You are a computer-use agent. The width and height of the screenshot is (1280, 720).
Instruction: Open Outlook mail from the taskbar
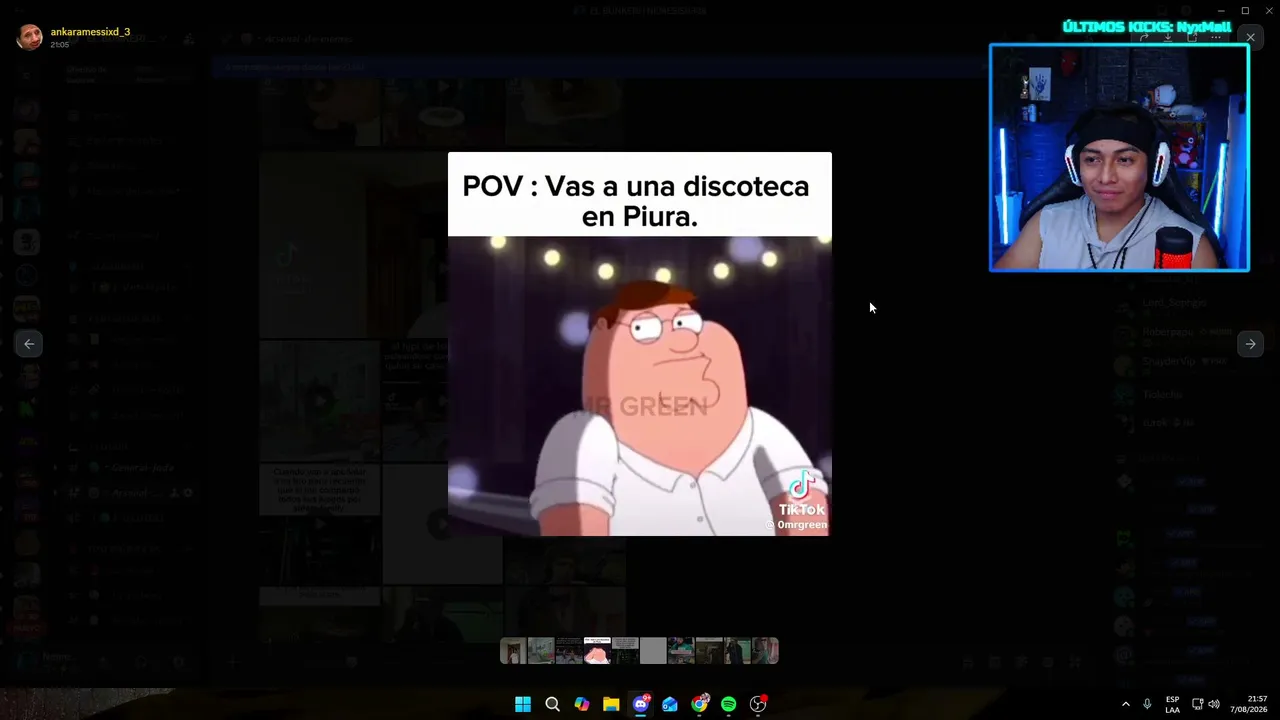click(x=670, y=704)
